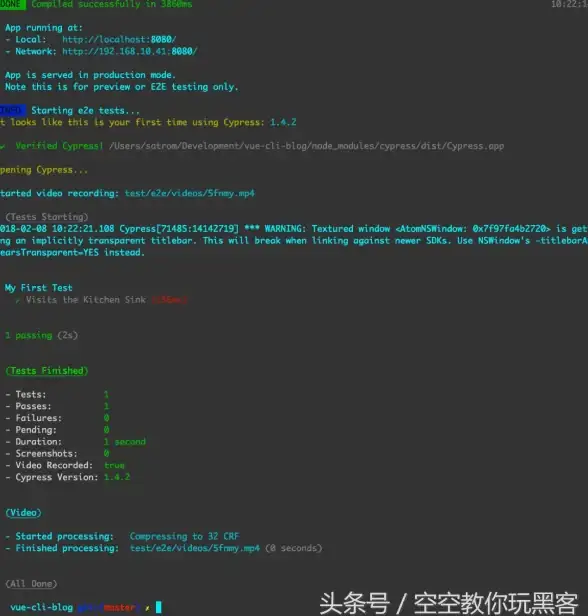This screenshot has width=588, height=616.
Task: Click 'Note this is for preview or E2E testing only.'
Action: click(121, 87)
